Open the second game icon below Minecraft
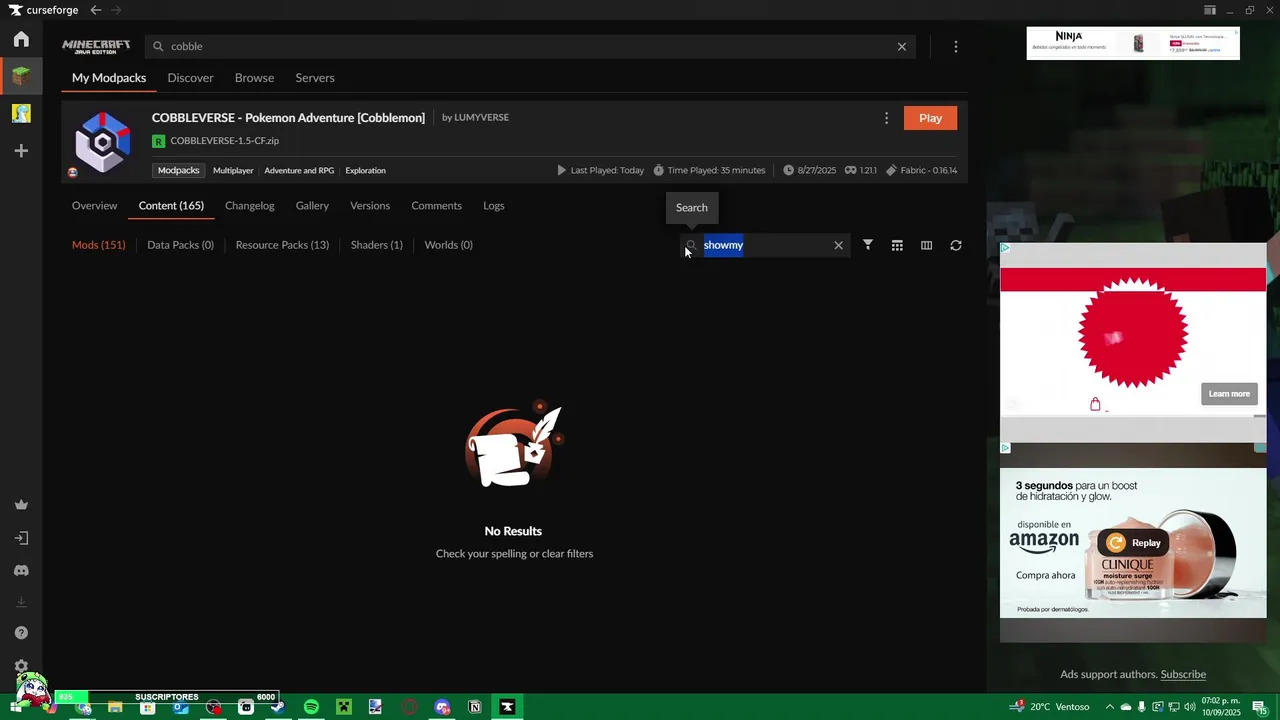The image size is (1280, 720). [21, 113]
